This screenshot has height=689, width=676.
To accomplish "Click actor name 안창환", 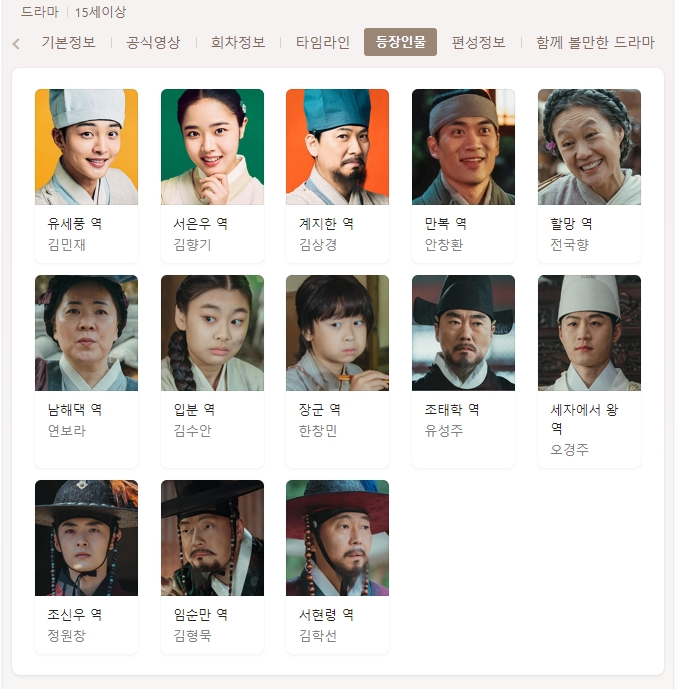I will click(x=443, y=245).
